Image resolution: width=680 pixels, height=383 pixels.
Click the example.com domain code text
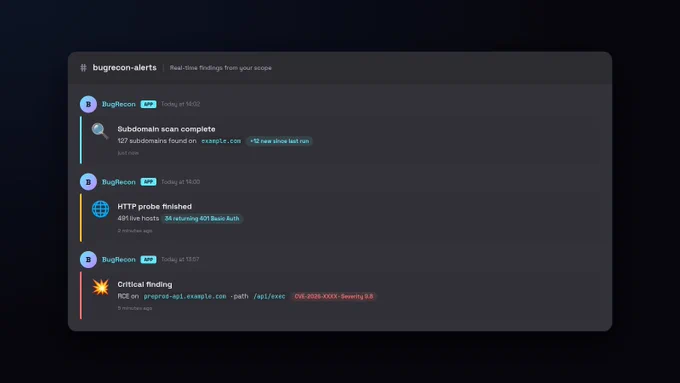click(x=221, y=141)
